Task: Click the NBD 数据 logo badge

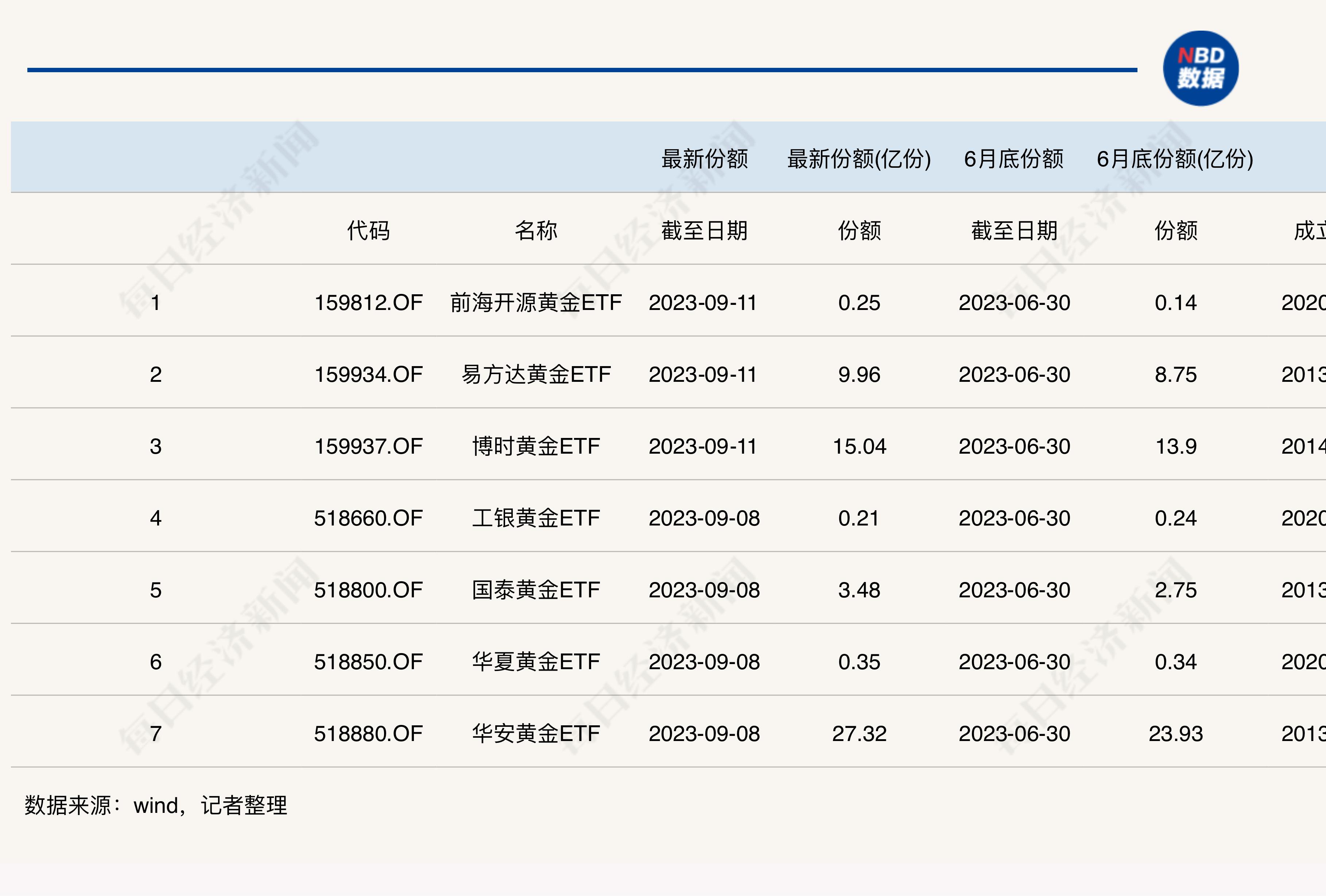Action: pos(1201,69)
